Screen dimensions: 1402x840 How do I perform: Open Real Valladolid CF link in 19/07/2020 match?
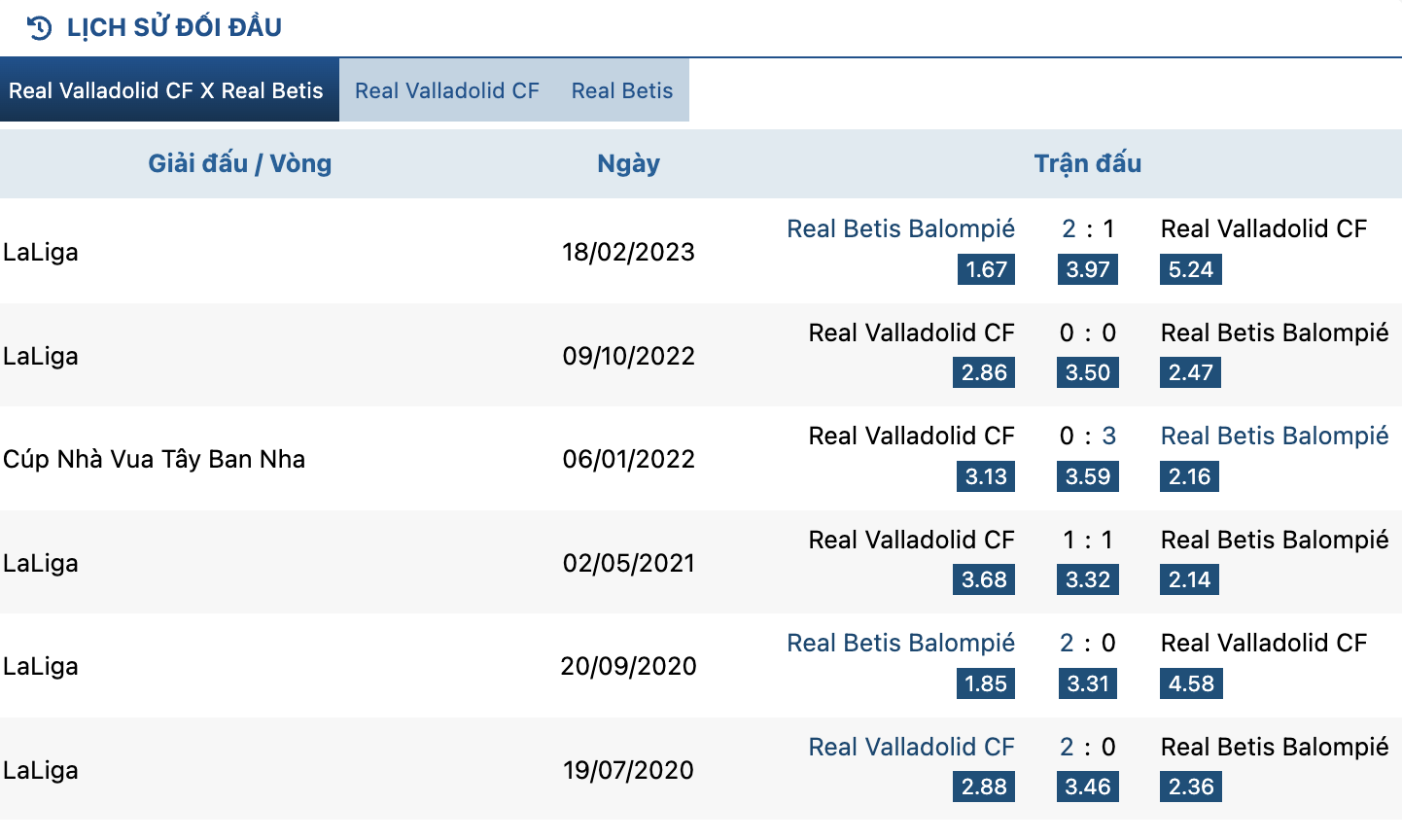click(912, 747)
